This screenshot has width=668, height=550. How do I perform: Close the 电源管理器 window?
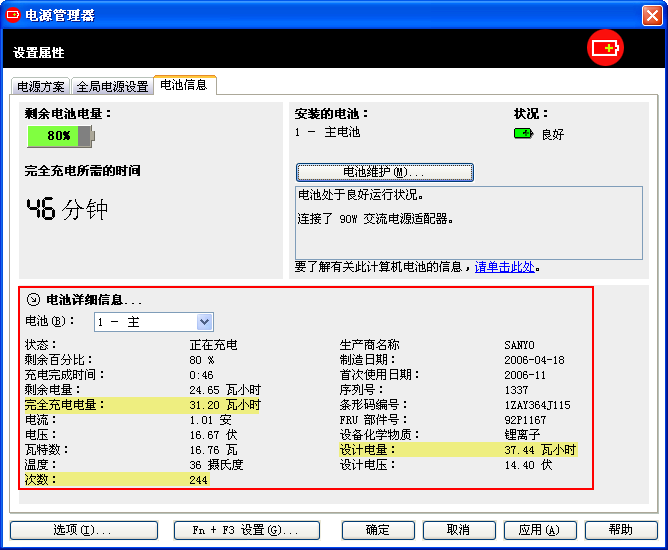[652, 16]
